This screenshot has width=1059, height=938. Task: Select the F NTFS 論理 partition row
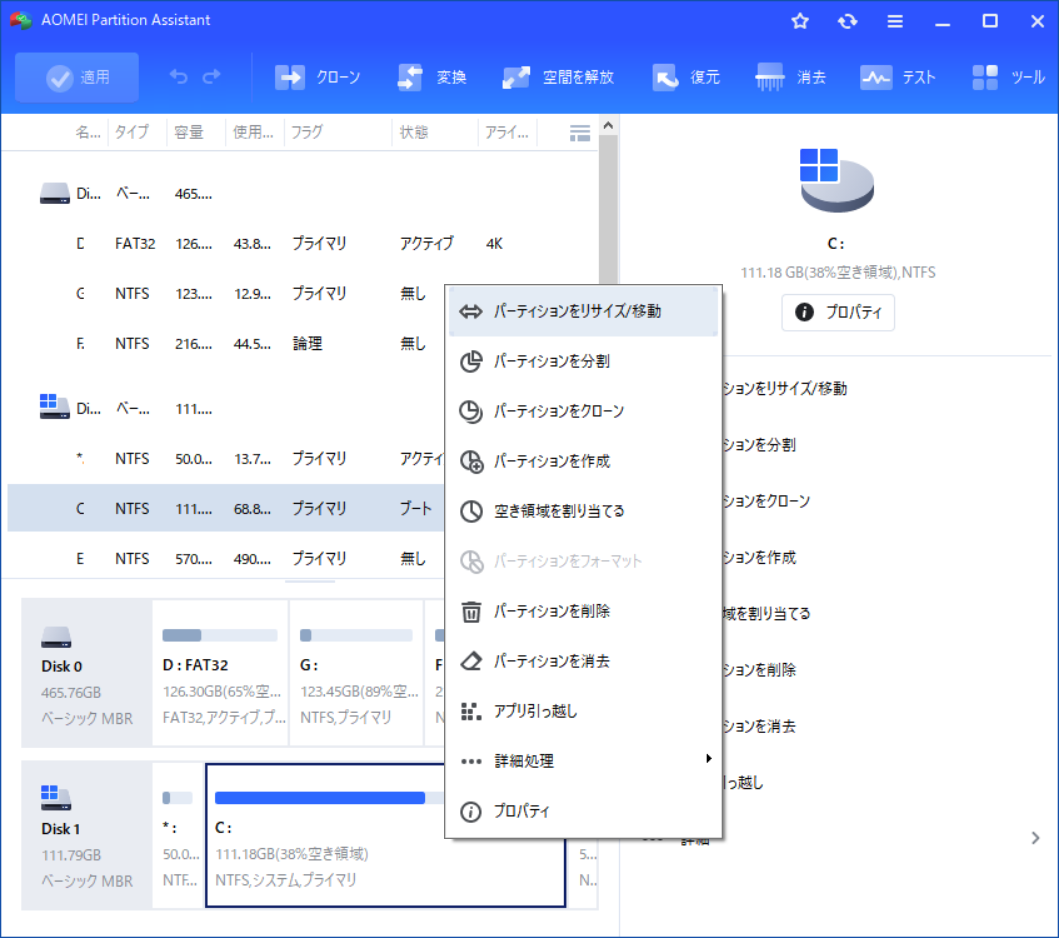pyautogui.click(x=226, y=344)
